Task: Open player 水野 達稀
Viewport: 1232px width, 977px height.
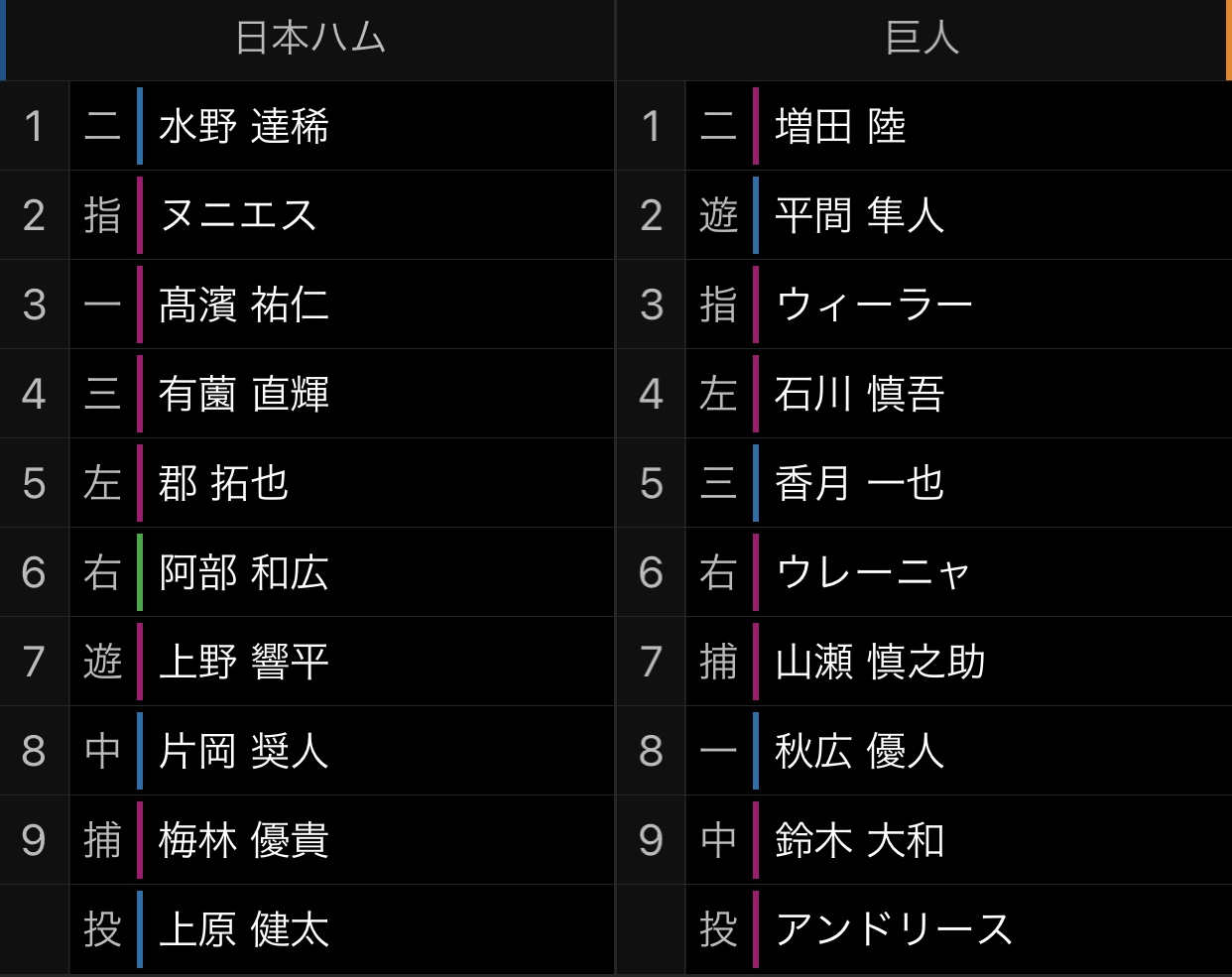Action: (244, 126)
